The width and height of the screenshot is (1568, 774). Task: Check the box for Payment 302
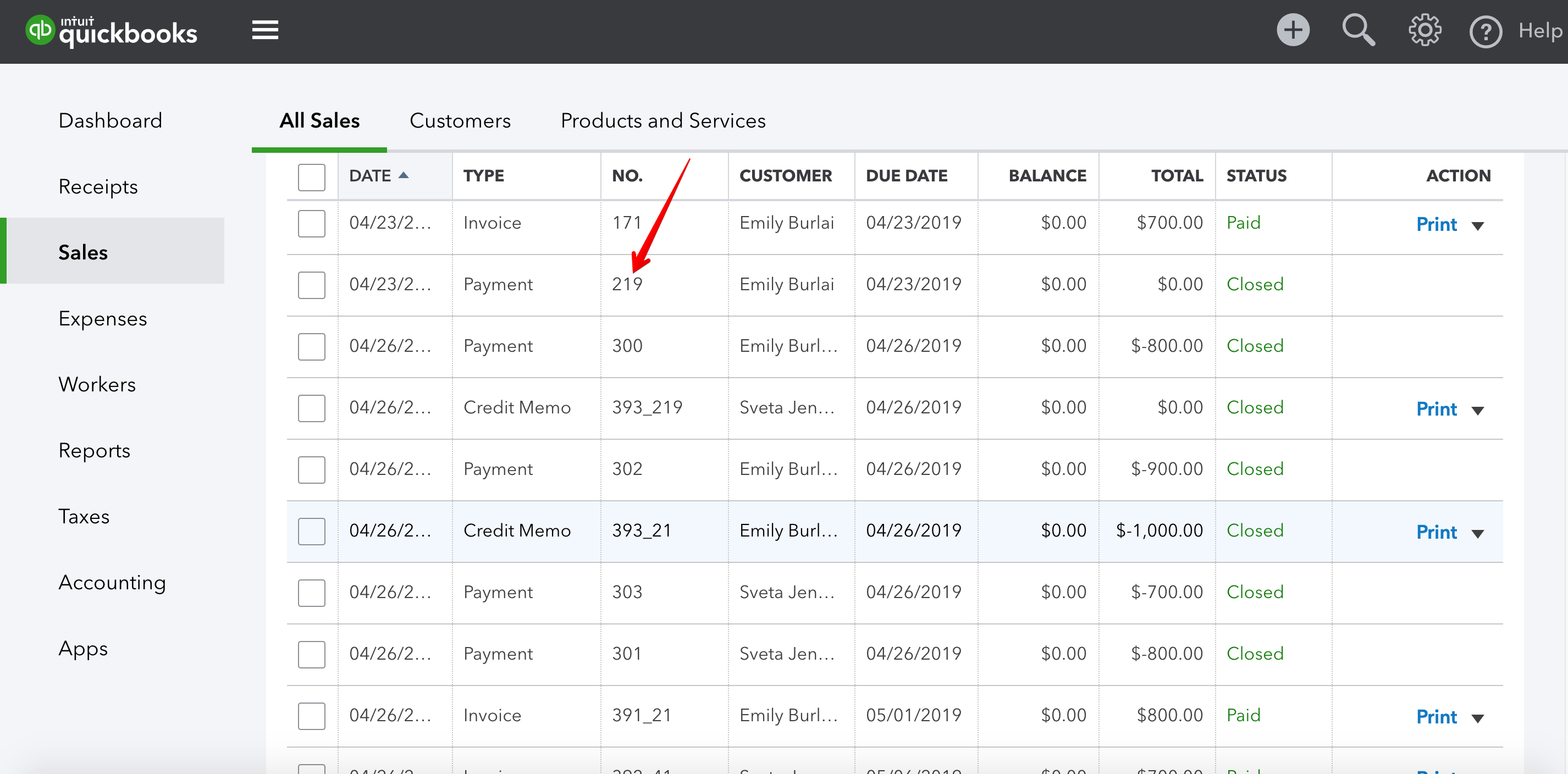[312, 470]
